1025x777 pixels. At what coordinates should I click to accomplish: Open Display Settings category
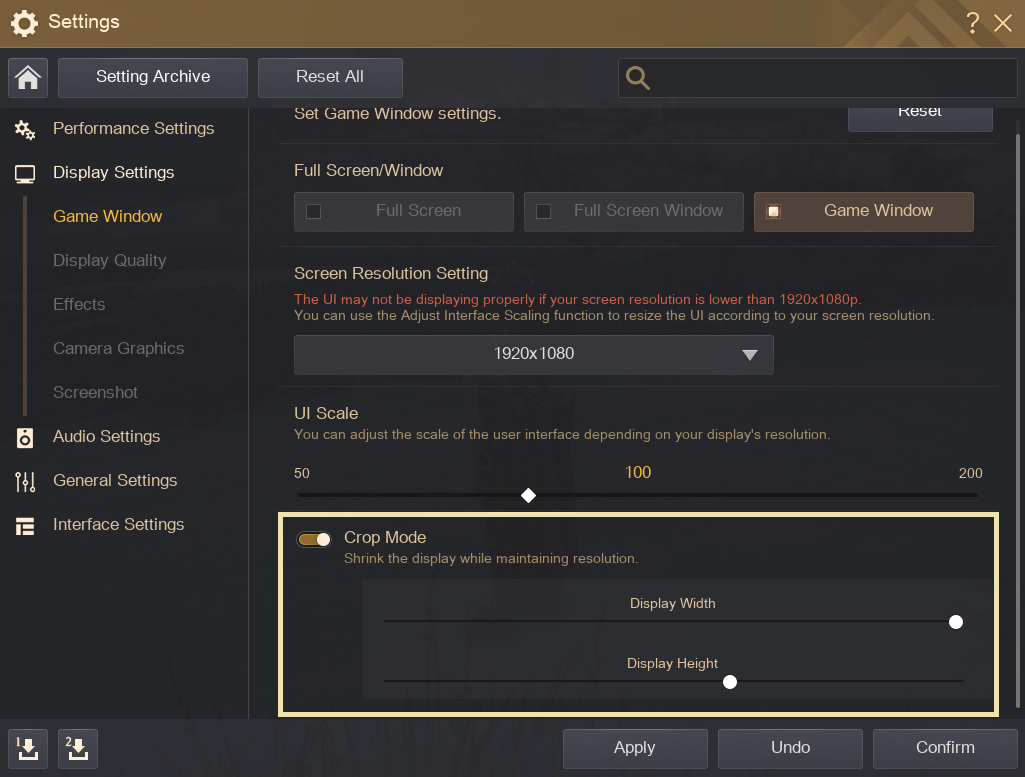[x=114, y=173]
